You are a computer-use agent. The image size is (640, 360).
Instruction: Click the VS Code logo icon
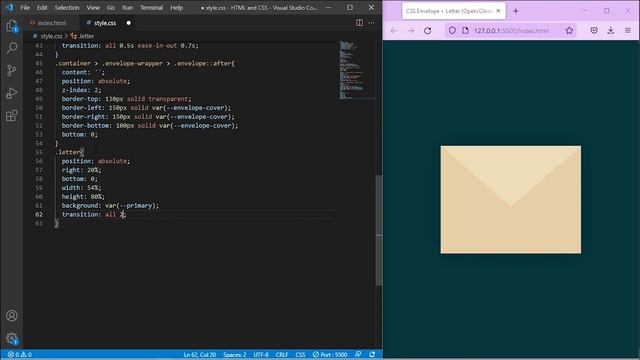9,7
